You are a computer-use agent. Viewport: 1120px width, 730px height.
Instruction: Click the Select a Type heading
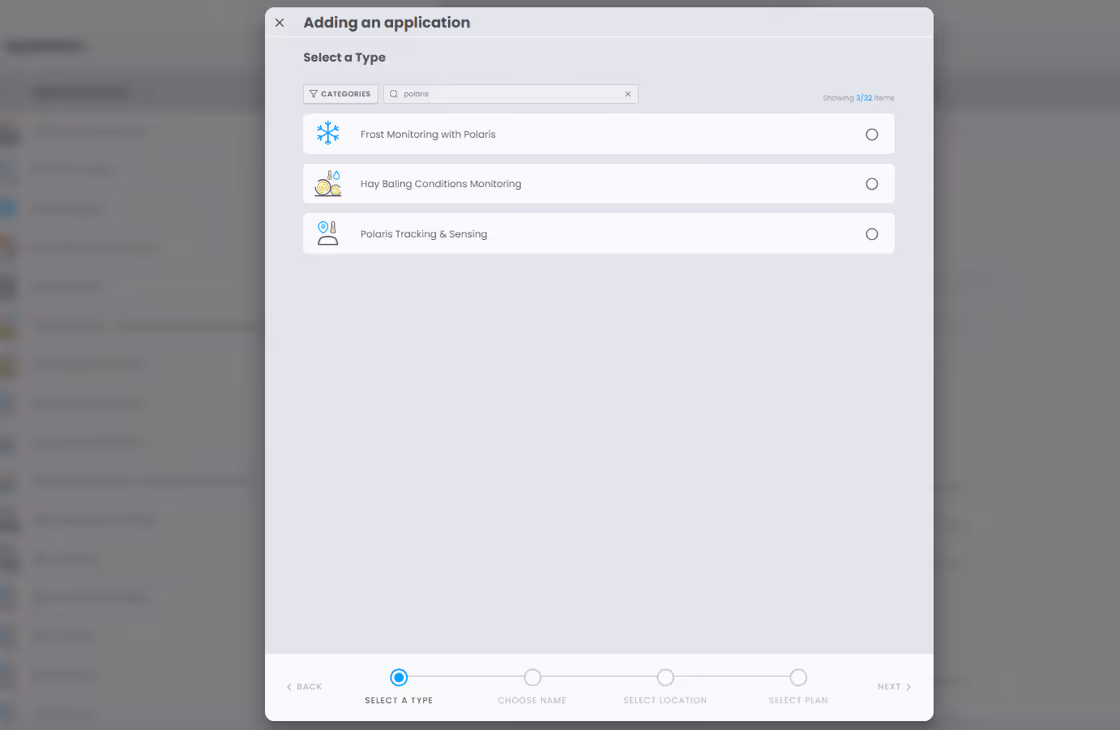tap(344, 58)
